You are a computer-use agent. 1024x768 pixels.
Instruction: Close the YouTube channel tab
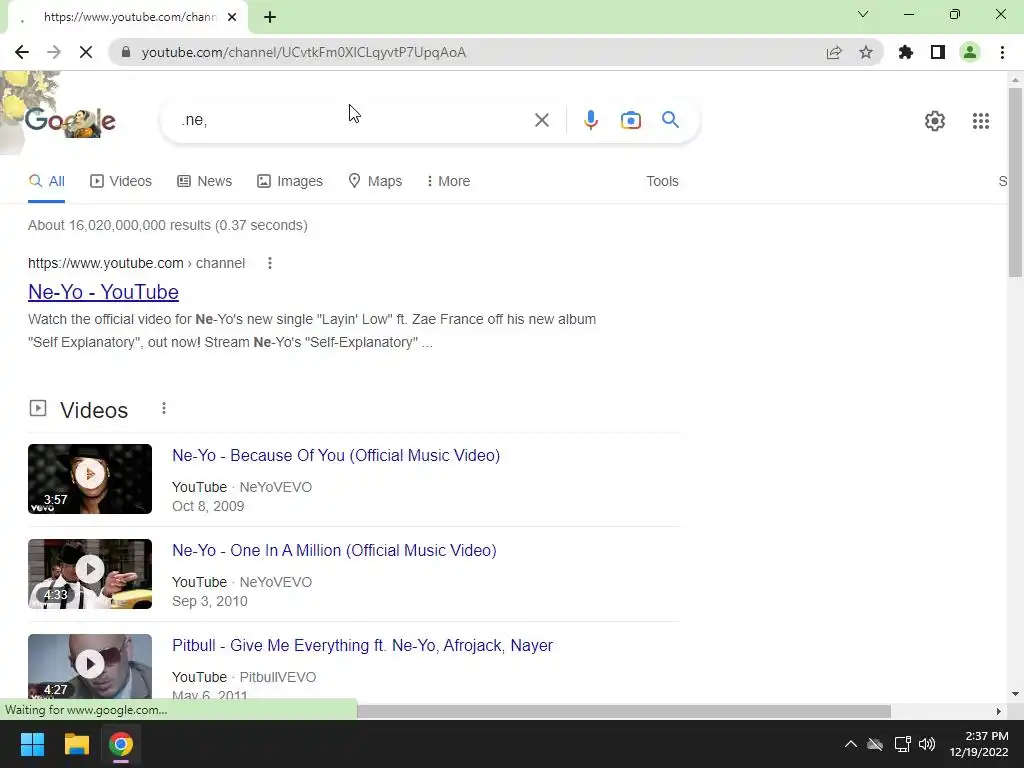click(232, 17)
